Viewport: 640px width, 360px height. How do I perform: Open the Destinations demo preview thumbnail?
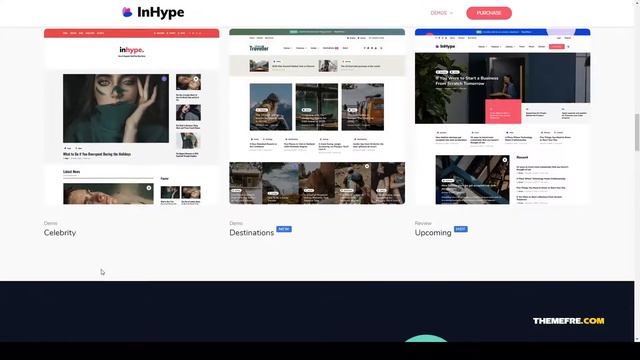pyautogui.click(x=317, y=116)
